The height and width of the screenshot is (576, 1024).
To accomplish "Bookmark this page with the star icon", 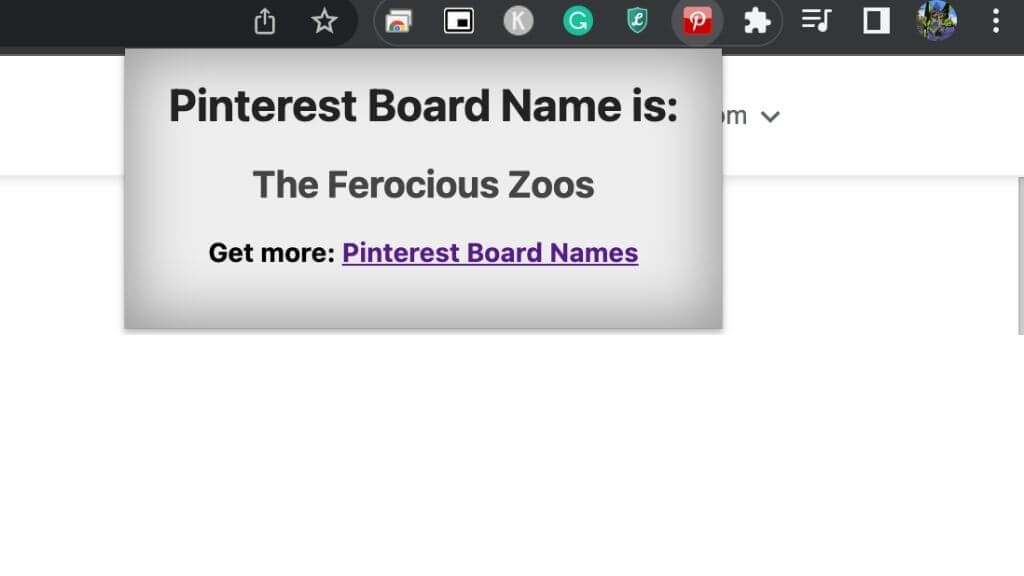I will 324,21.
